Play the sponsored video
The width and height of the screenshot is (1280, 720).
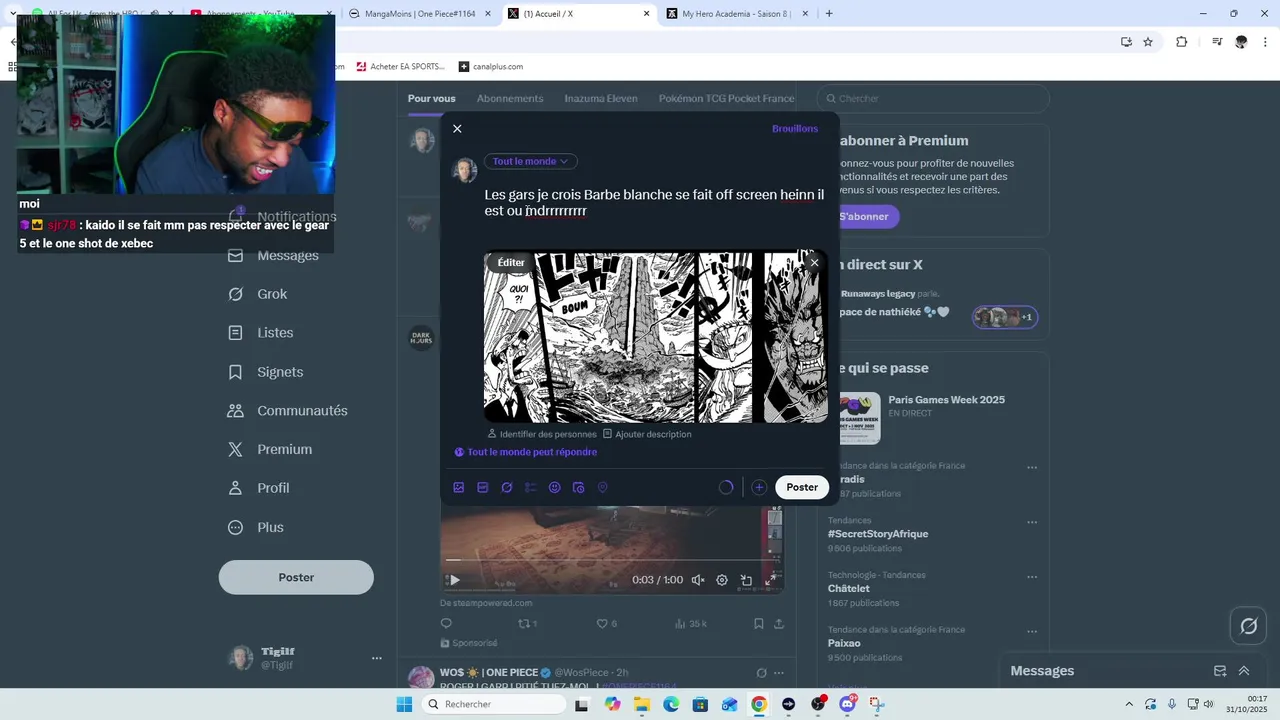[x=454, y=580]
